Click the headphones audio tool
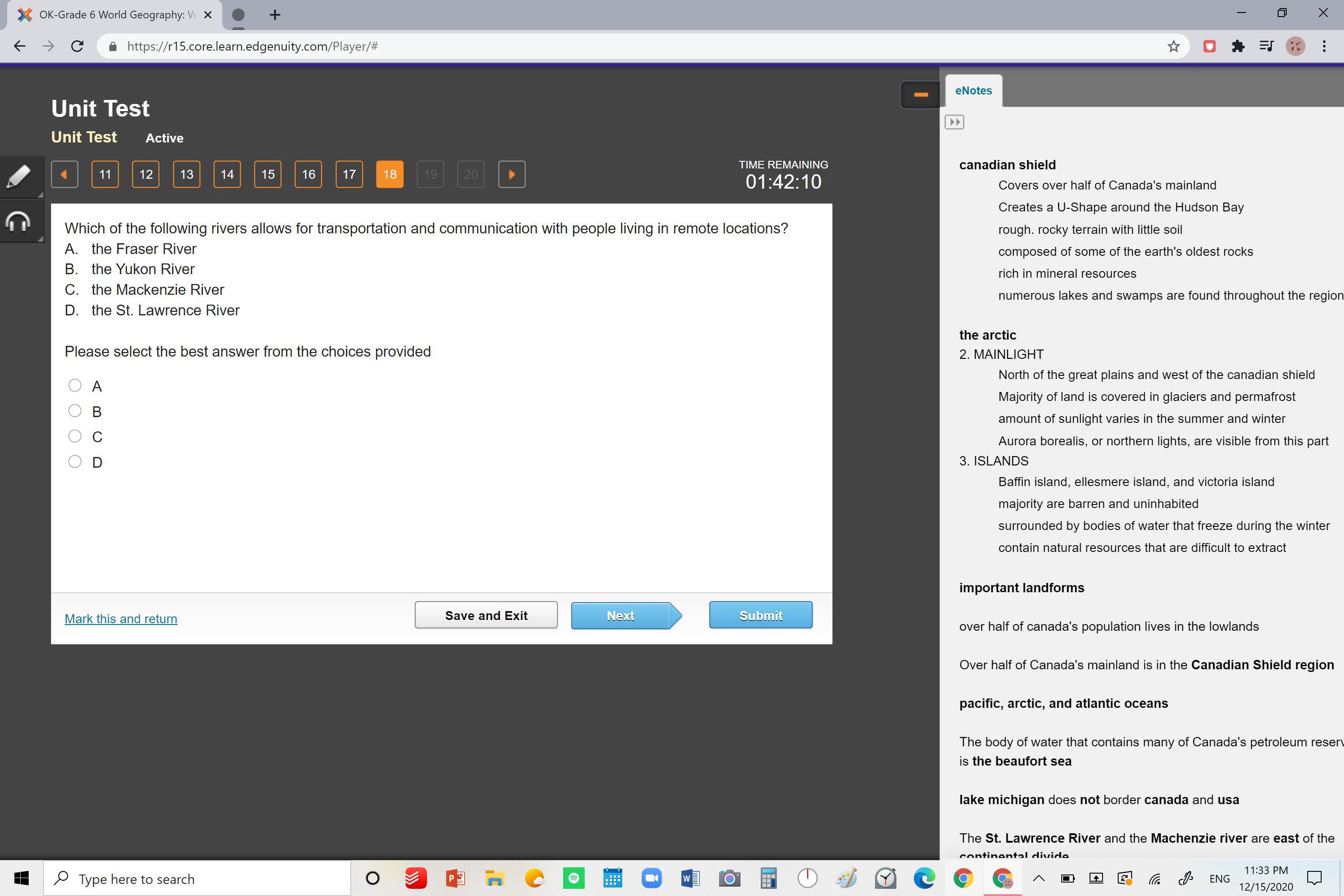The width and height of the screenshot is (1344, 896). tap(19, 221)
